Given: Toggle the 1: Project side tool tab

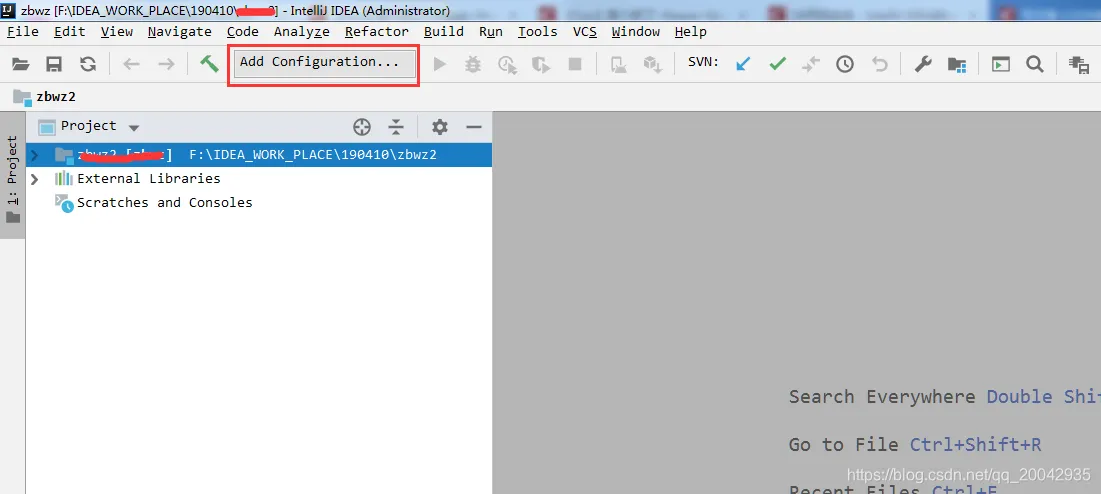Looking at the screenshot, I should tap(13, 175).
